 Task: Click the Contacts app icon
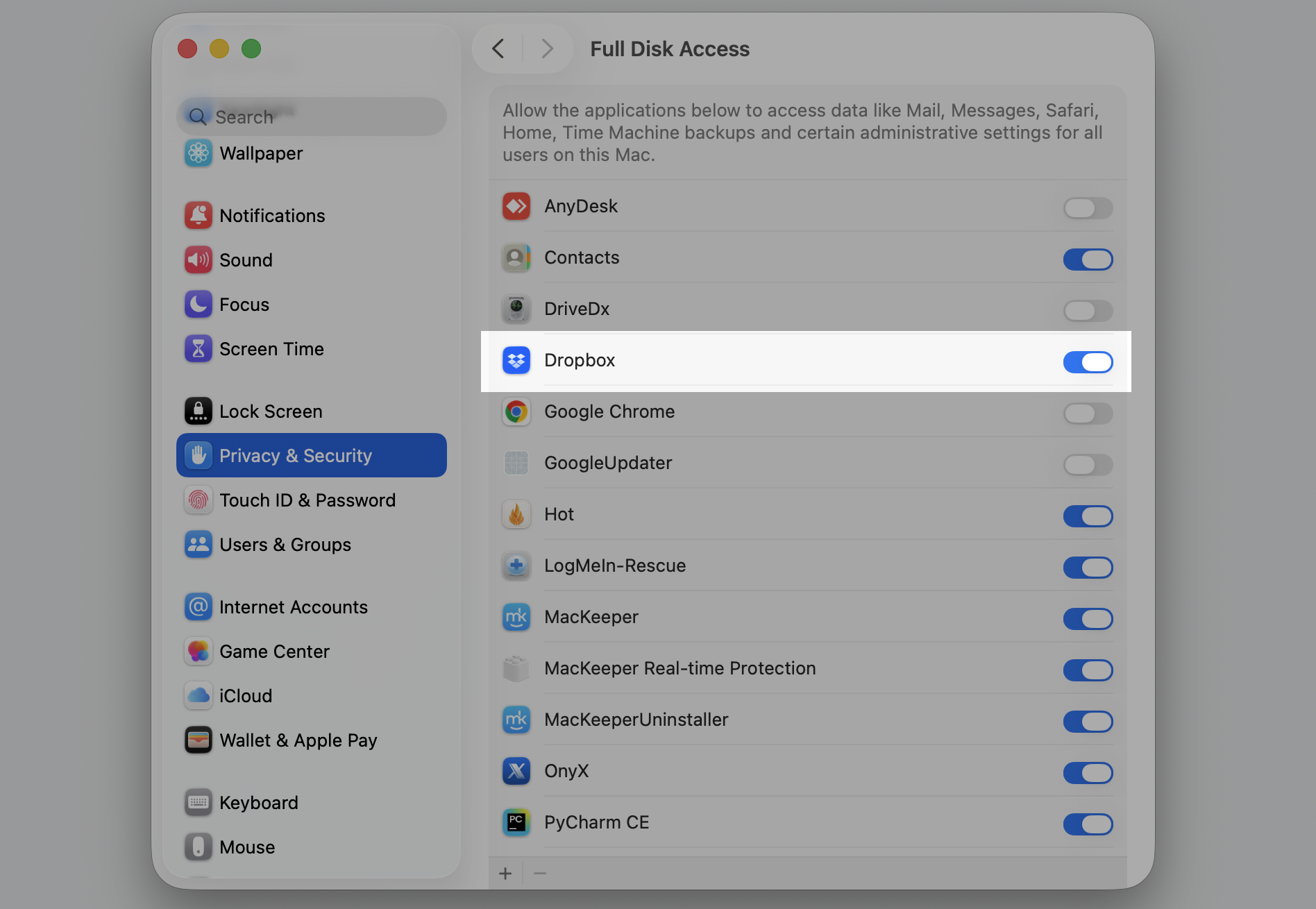516,257
